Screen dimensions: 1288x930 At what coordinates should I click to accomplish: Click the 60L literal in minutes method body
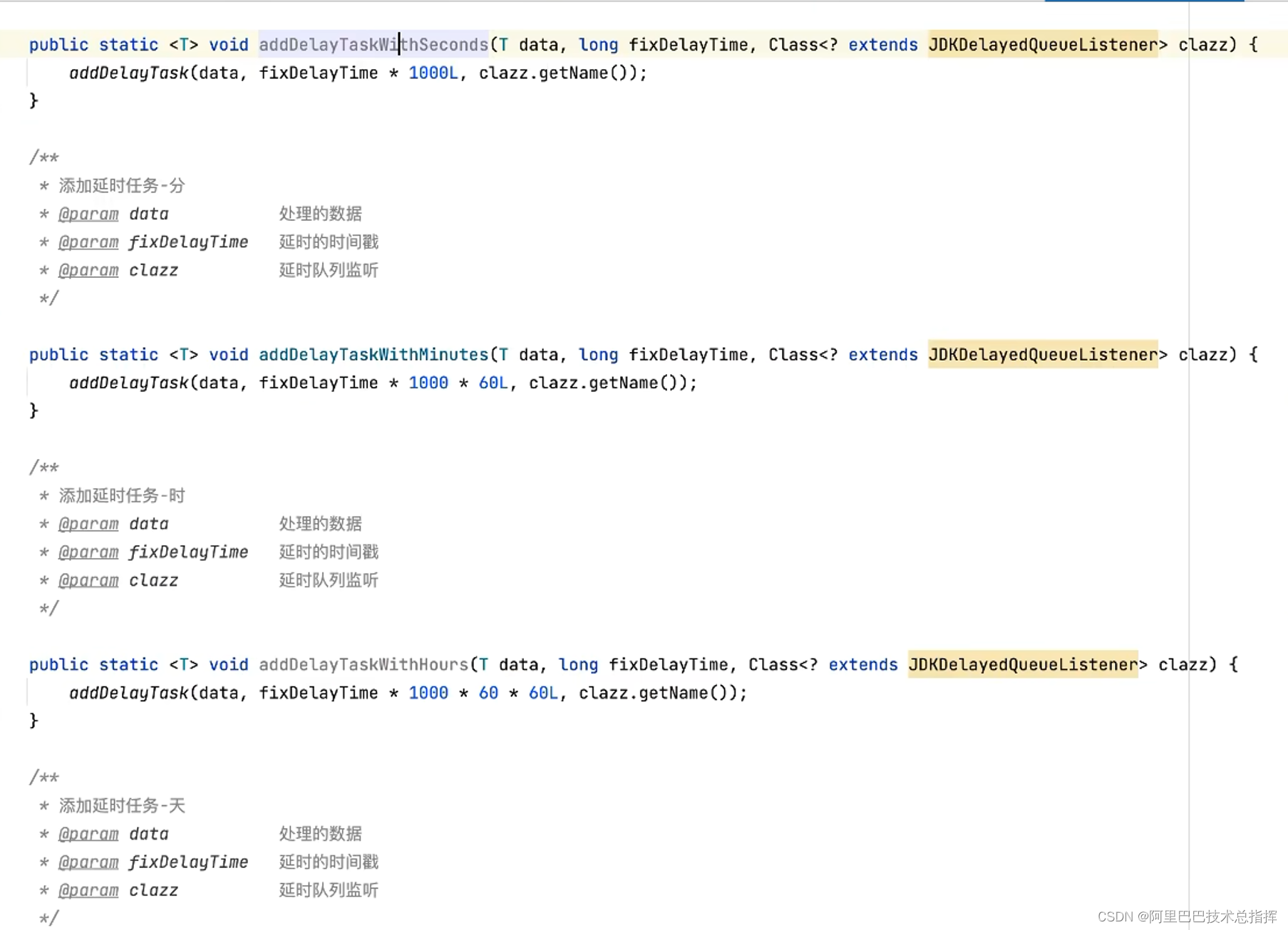(x=493, y=383)
